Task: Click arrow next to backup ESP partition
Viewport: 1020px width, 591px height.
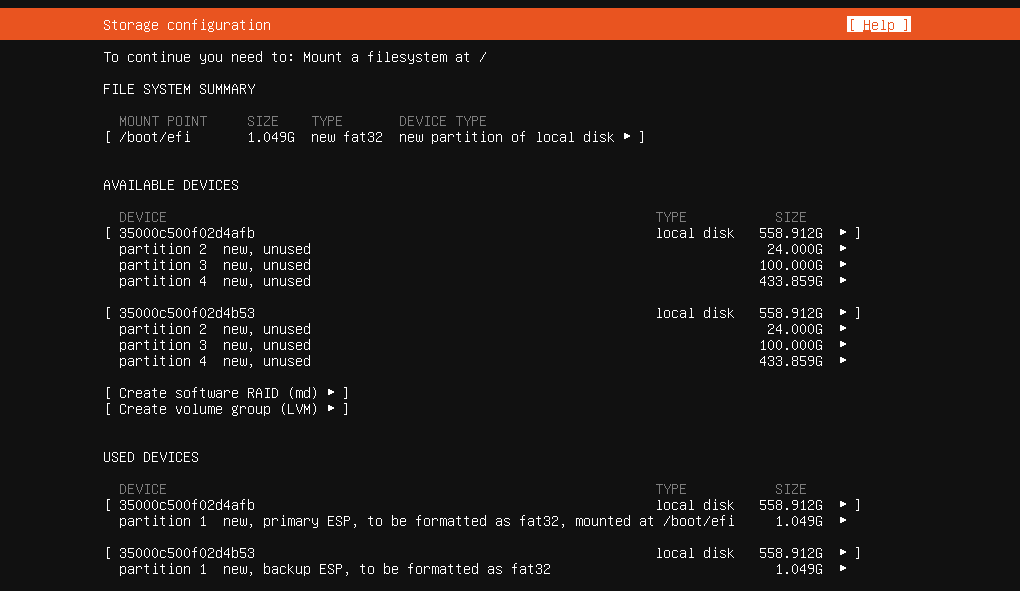Action: pyautogui.click(x=843, y=569)
